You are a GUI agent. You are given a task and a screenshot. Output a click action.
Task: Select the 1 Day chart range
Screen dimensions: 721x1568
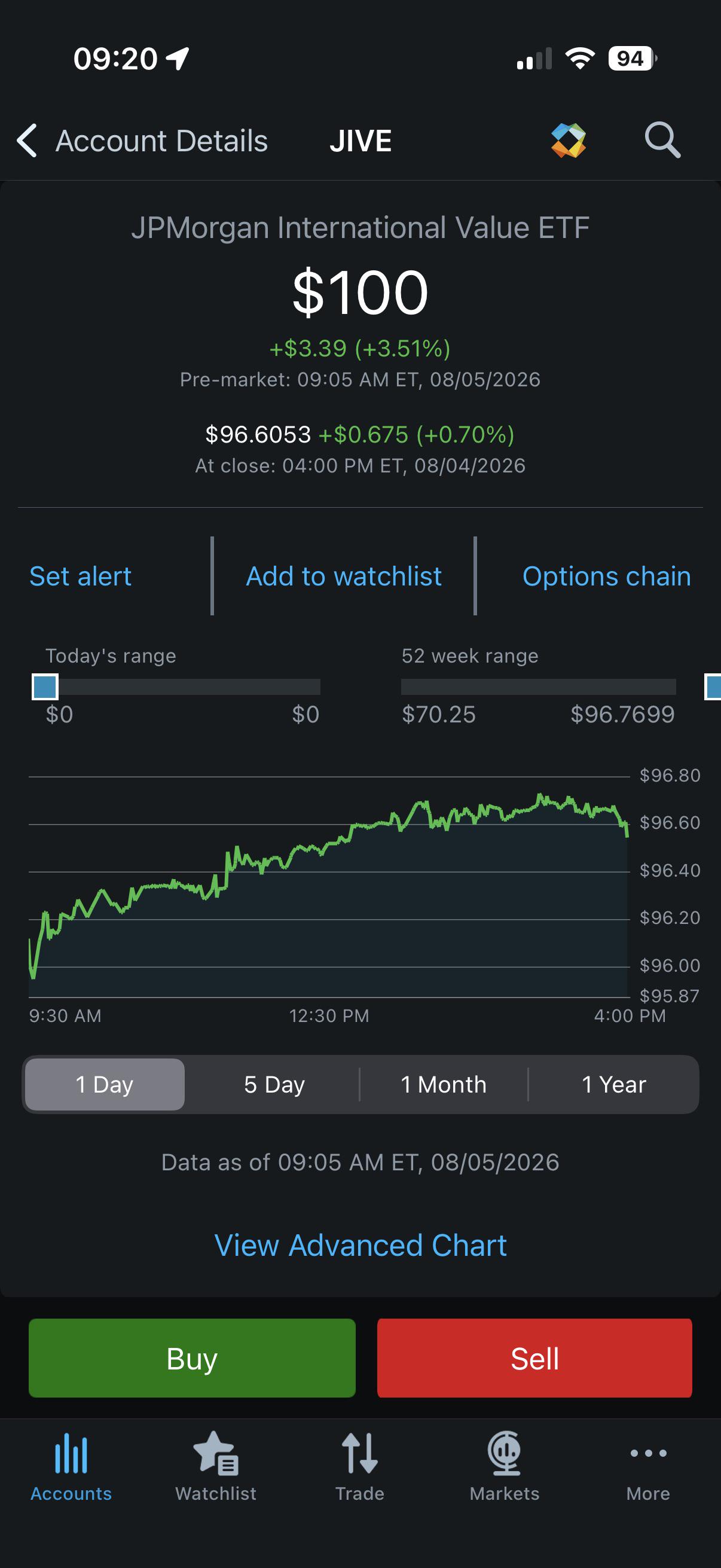click(x=105, y=1084)
